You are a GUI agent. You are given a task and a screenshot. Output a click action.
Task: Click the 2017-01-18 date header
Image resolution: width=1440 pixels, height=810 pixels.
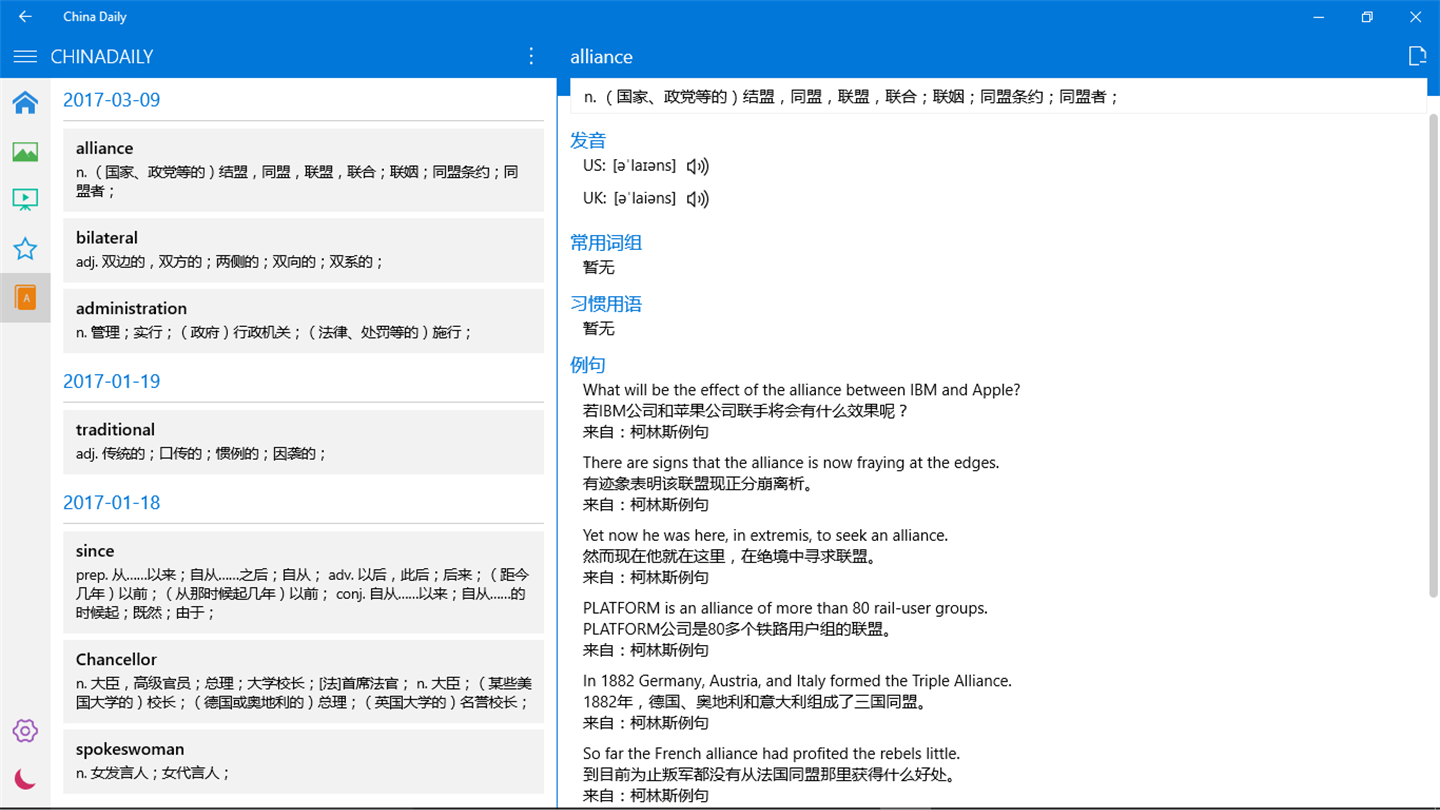pyautogui.click(x=111, y=503)
